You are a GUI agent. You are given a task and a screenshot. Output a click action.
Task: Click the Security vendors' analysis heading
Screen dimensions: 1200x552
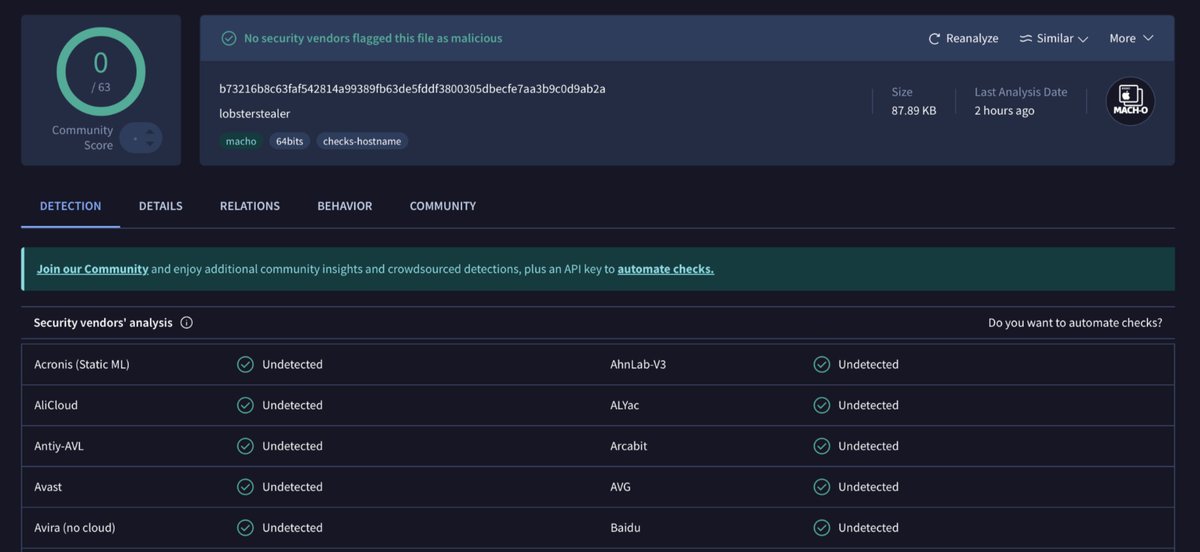coord(103,323)
